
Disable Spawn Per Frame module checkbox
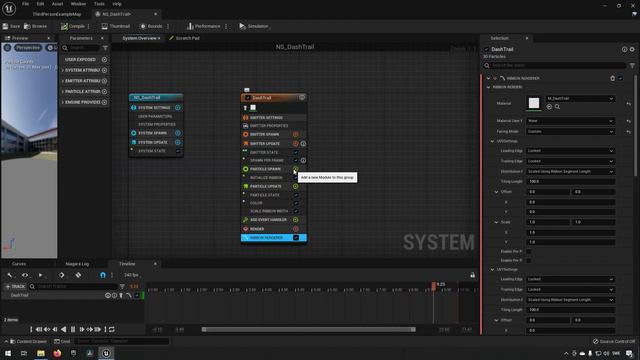(x=296, y=160)
